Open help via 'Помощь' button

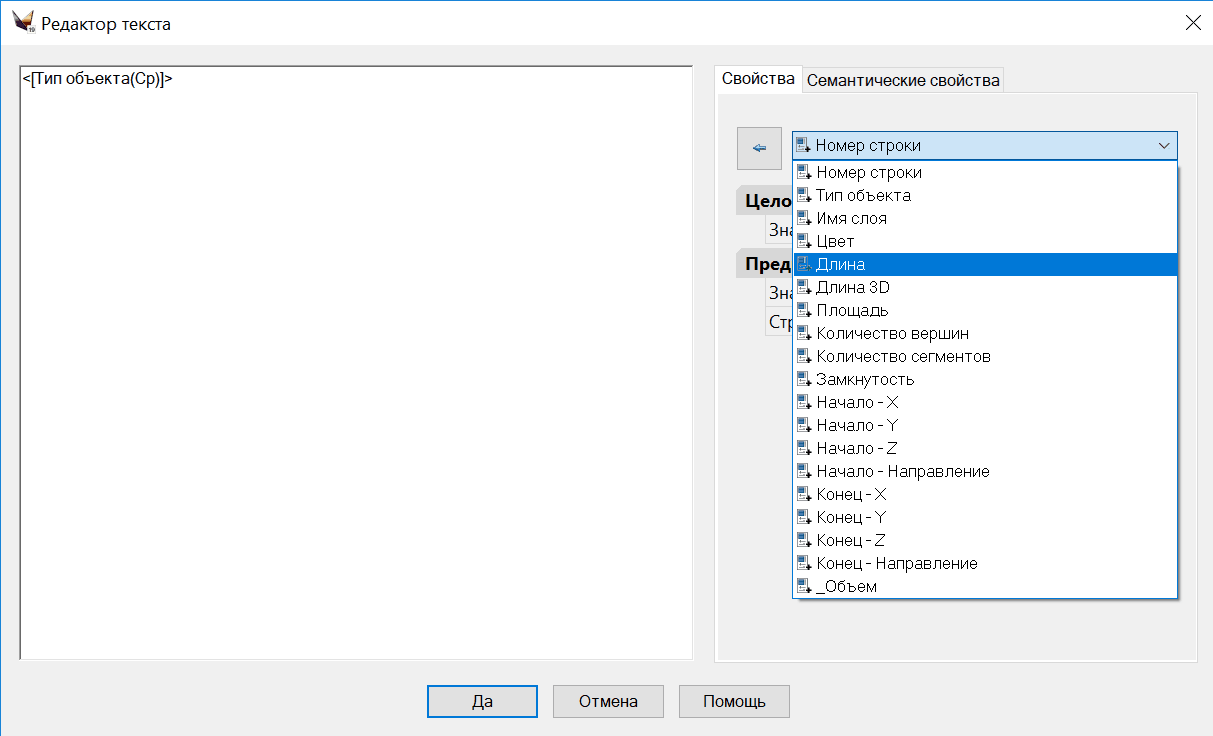(734, 701)
